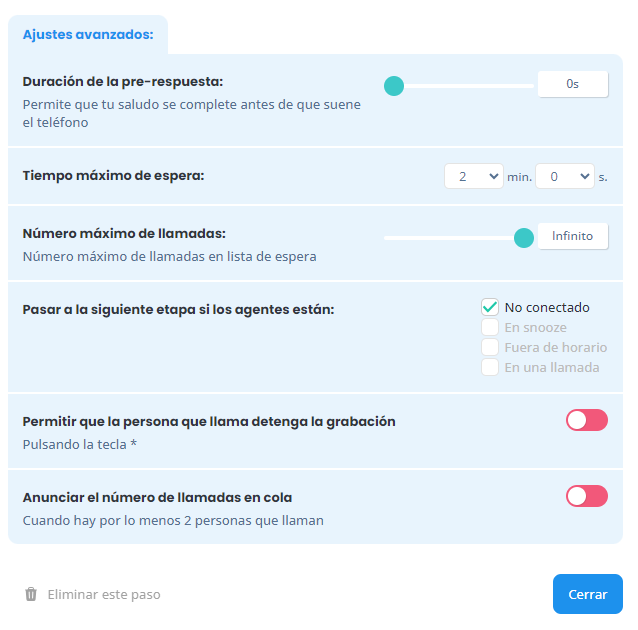
Task: Toggle the No conectado checkbox
Action: coord(489,307)
